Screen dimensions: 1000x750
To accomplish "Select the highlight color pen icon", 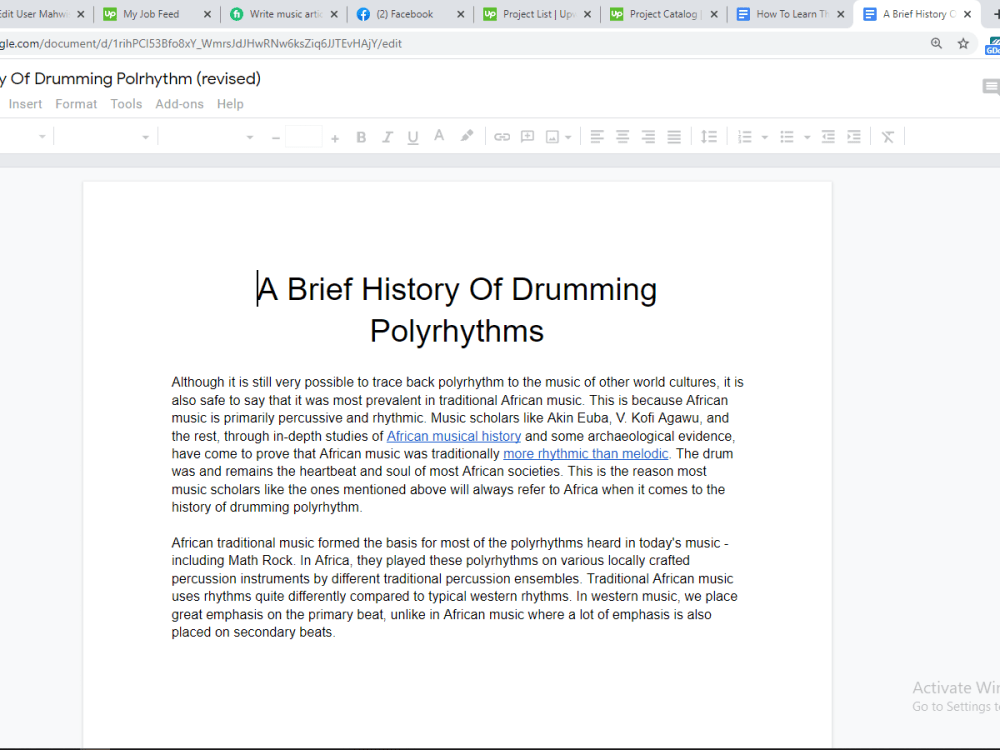I will coord(467,136).
